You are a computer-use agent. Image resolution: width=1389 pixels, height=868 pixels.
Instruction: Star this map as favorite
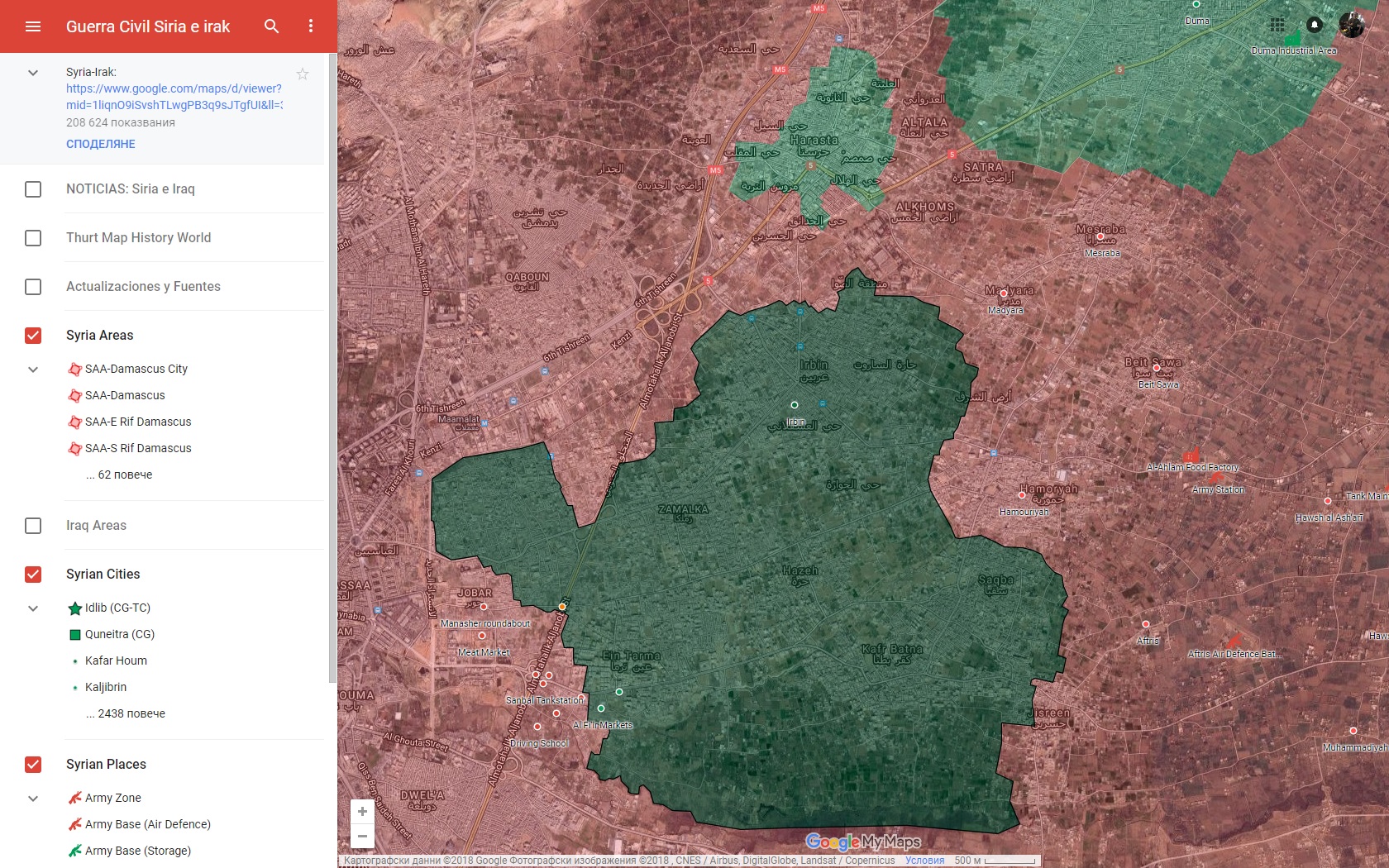click(x=303, y=74)
